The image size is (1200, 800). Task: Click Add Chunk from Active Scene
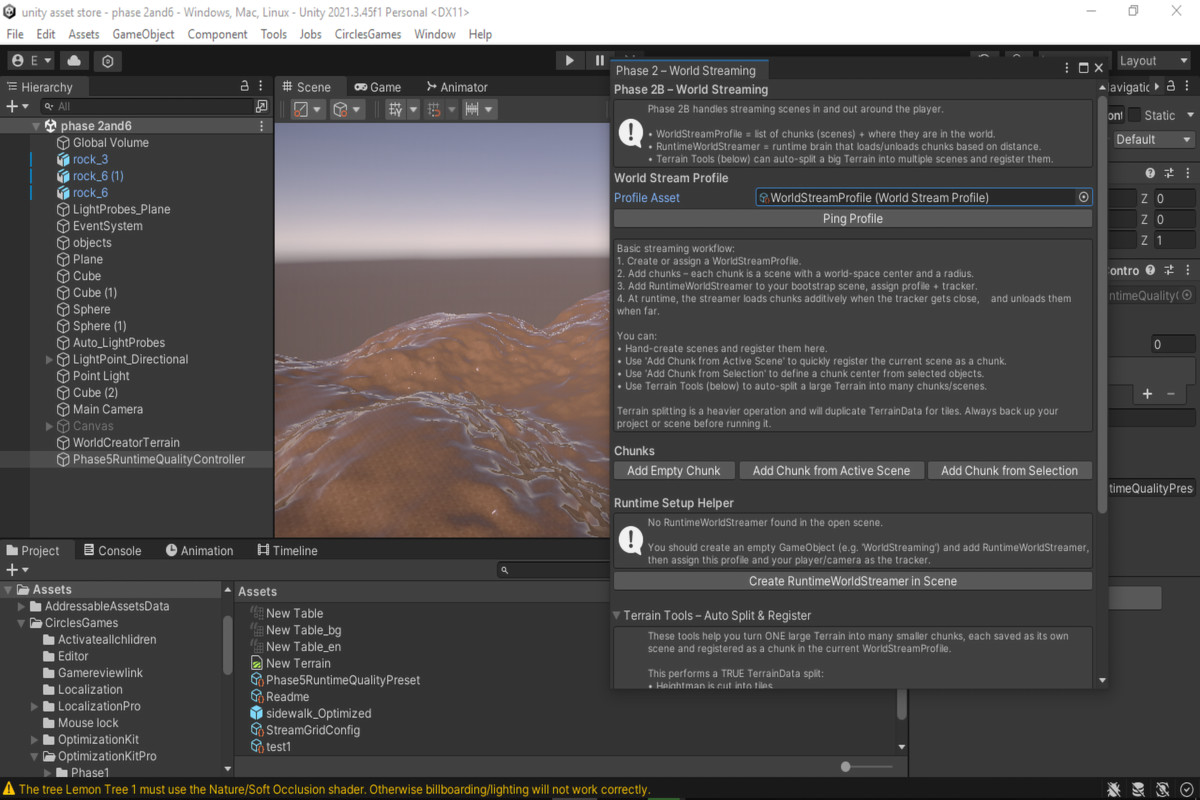click(831, 470)
